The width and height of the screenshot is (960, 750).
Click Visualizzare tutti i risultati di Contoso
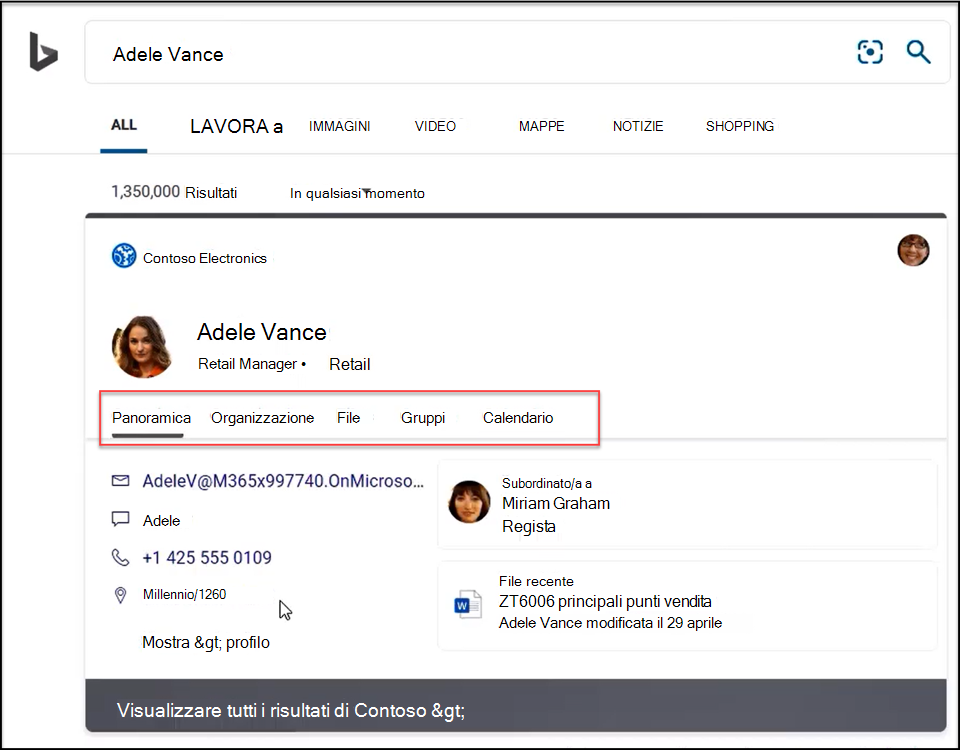tap(291, 710)
